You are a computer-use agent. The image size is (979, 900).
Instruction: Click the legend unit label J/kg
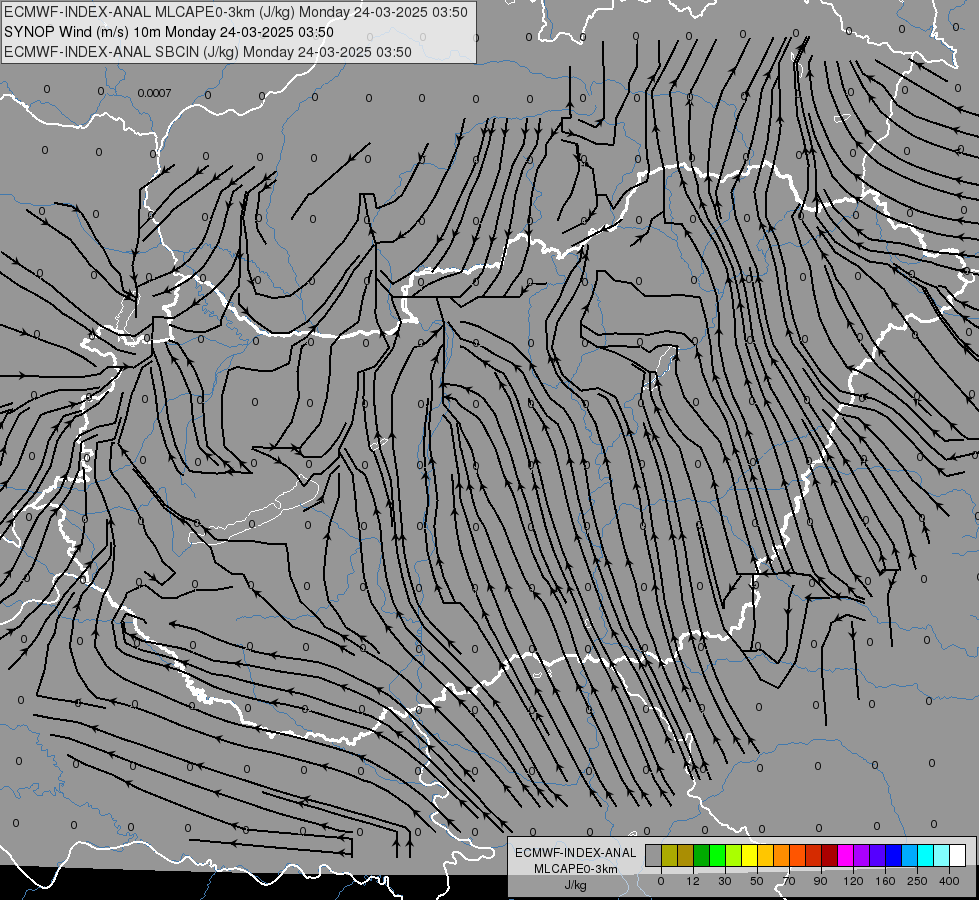point(576,885)
